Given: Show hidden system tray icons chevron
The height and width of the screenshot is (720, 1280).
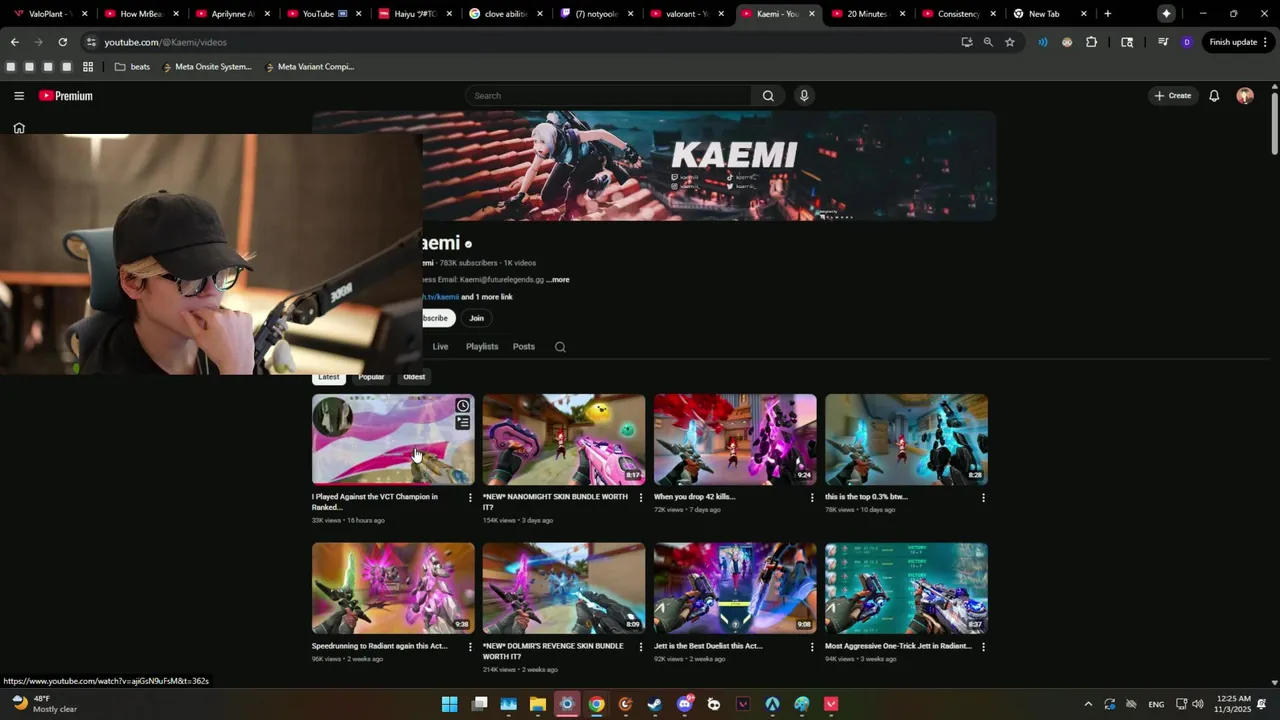Looking at the screenshot, I should pyautogui.click(x=1088, y=704).
